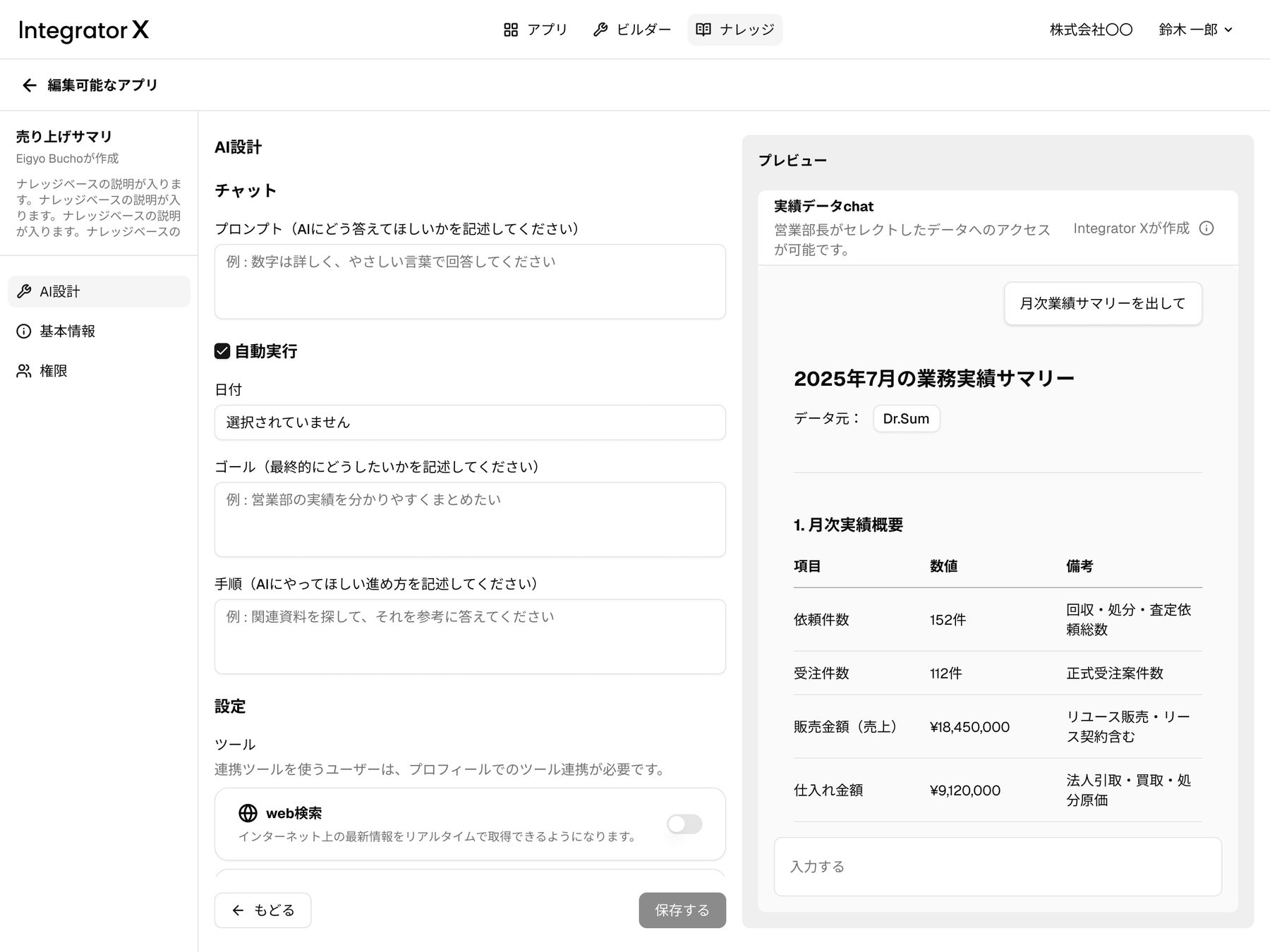Click the ナレッジ book icon
The width and height of the screenshot is (1270, 952).
(x=703, y=30)
